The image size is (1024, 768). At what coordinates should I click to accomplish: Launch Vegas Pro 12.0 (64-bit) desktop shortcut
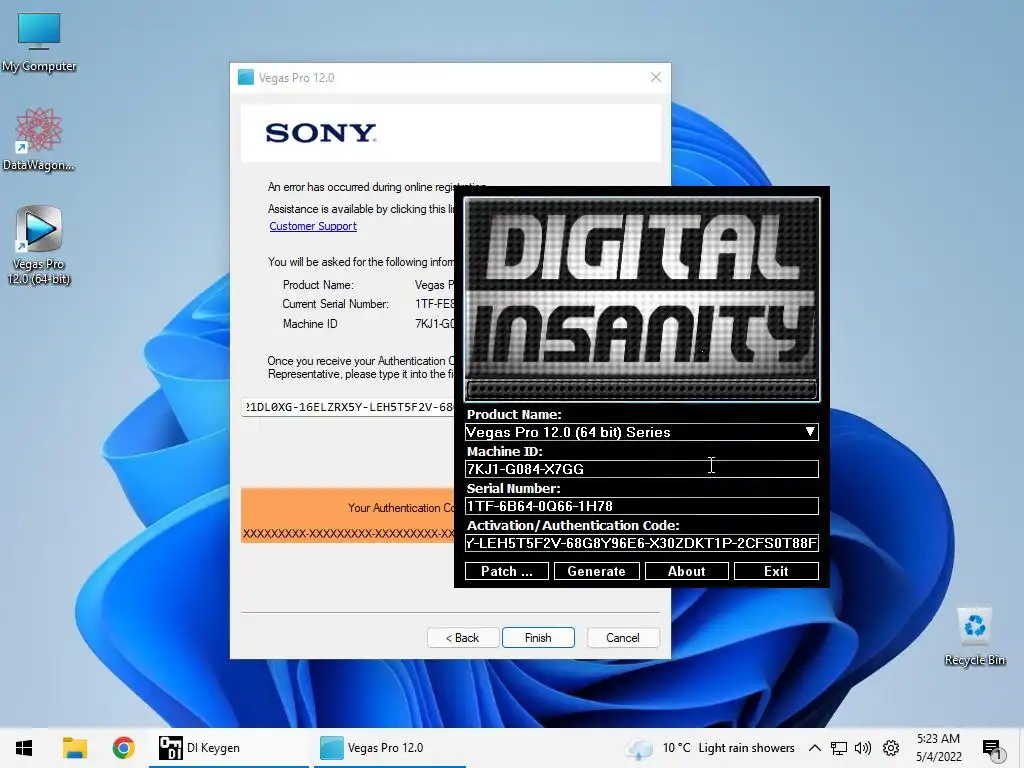click(x=39, y=246)
